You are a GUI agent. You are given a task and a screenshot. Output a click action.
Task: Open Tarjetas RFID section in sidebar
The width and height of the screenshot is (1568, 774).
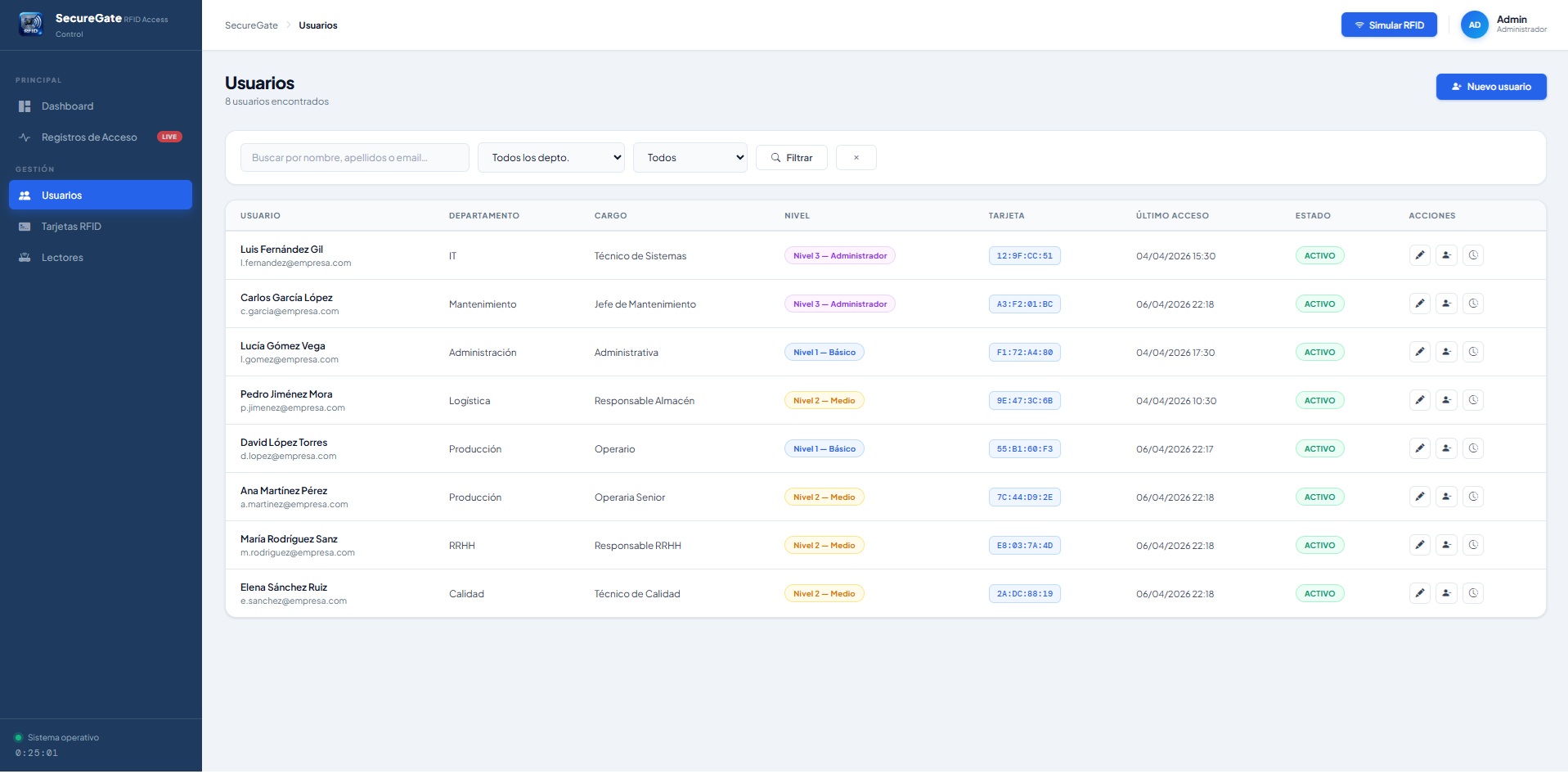pyautogui.click(x=71, y=227)
